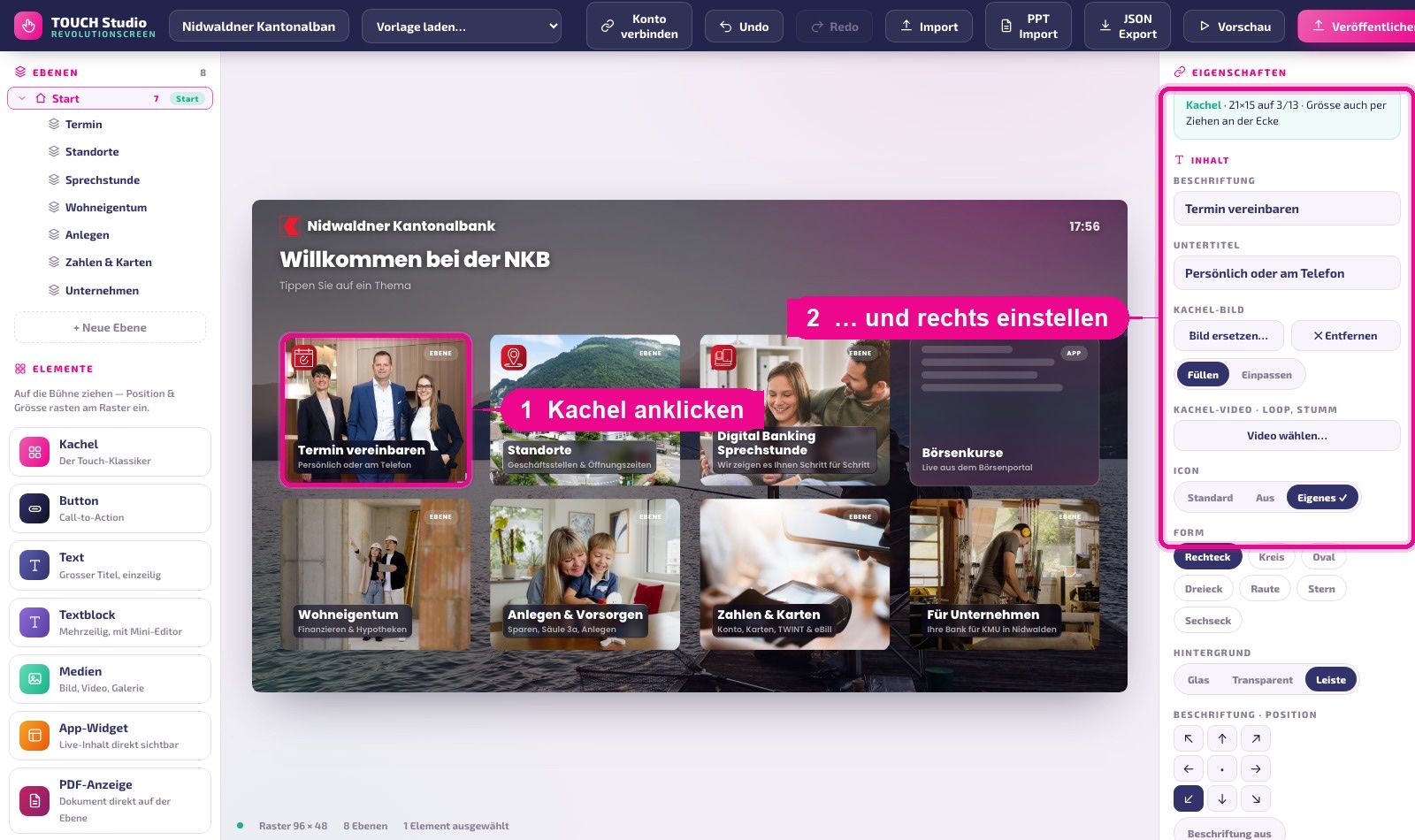Choose the Eigenes icon option

(x=1321, y=498)
